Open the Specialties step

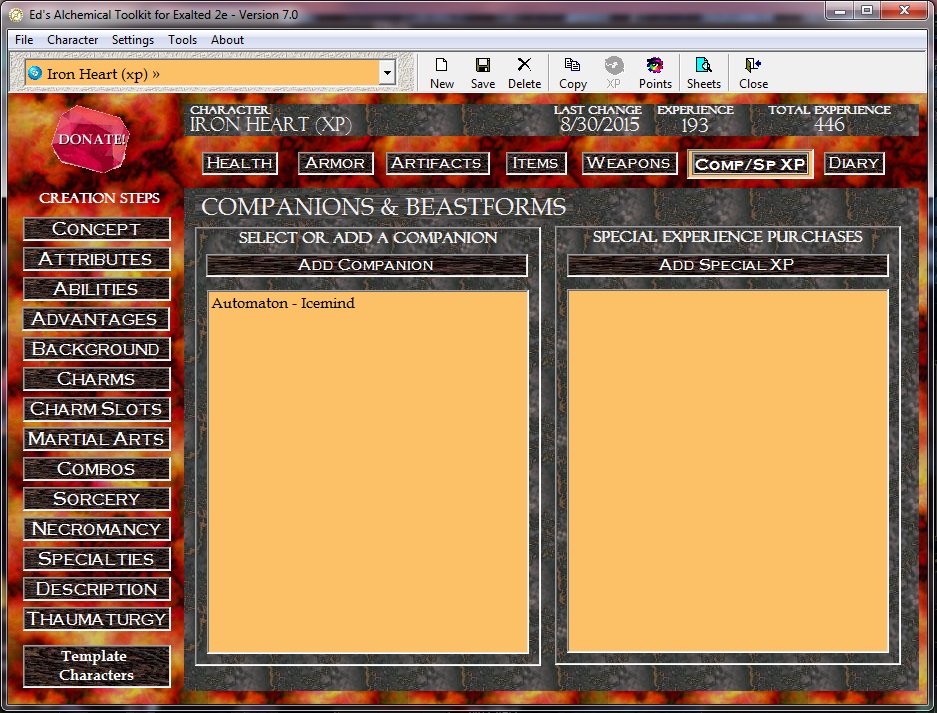coord(96,559)
